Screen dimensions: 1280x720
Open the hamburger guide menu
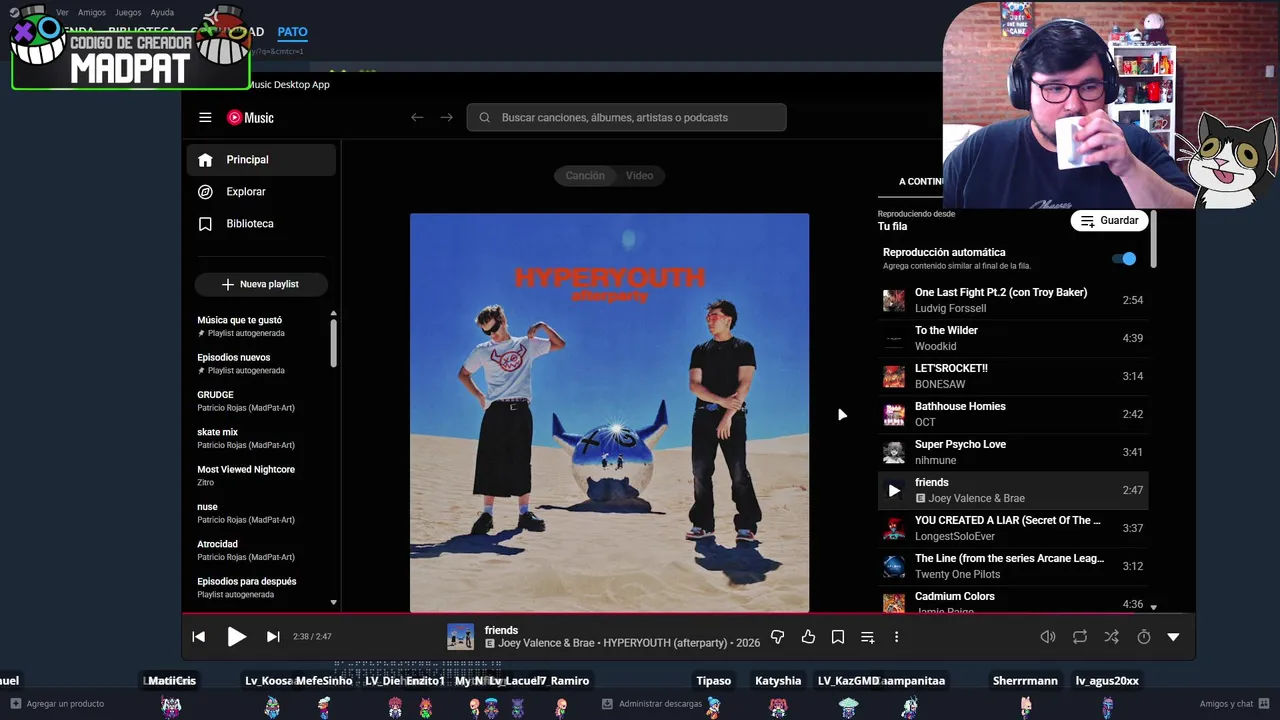point(205,117)
